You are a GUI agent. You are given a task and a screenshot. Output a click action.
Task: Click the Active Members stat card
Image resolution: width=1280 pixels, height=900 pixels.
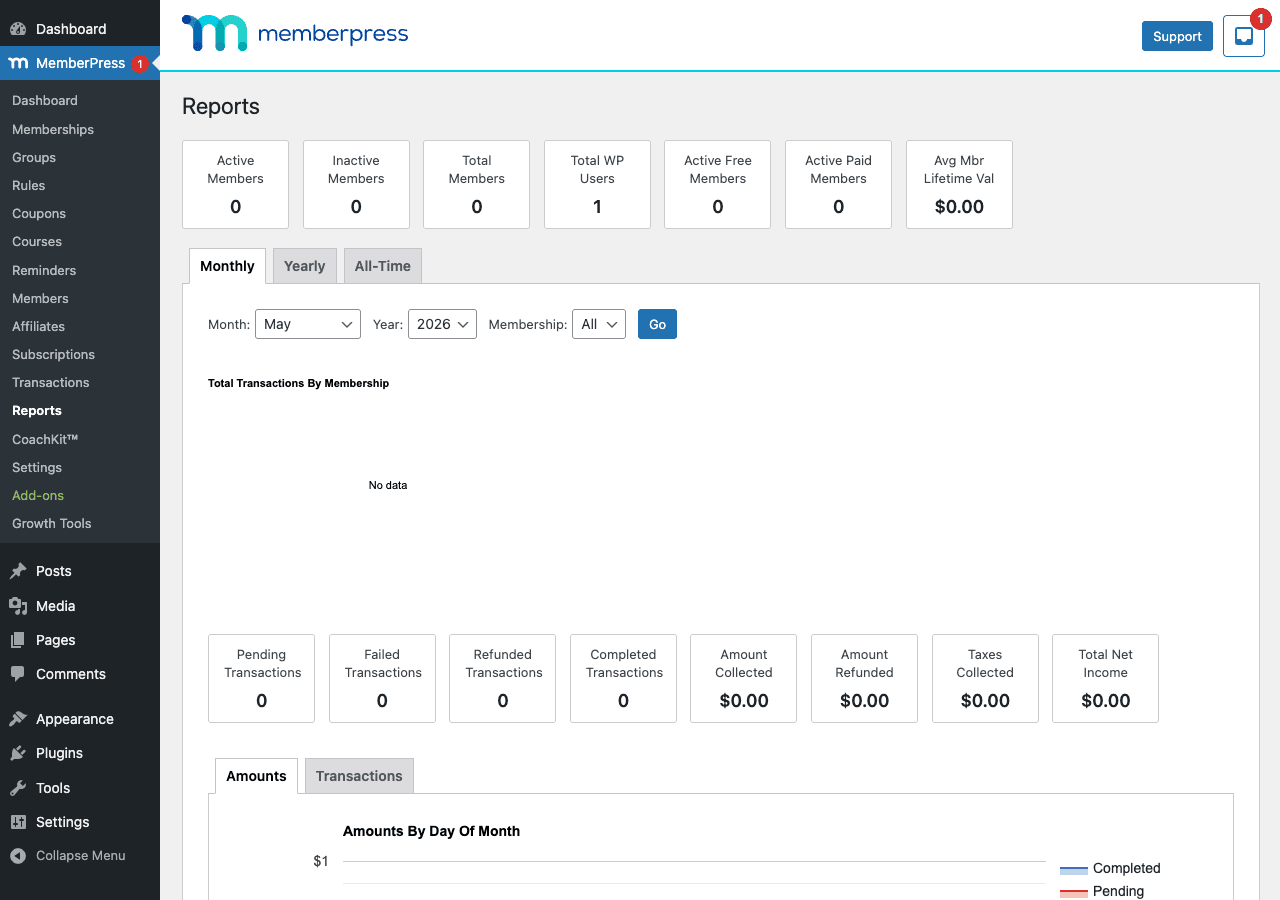click(x=235, y=184)
